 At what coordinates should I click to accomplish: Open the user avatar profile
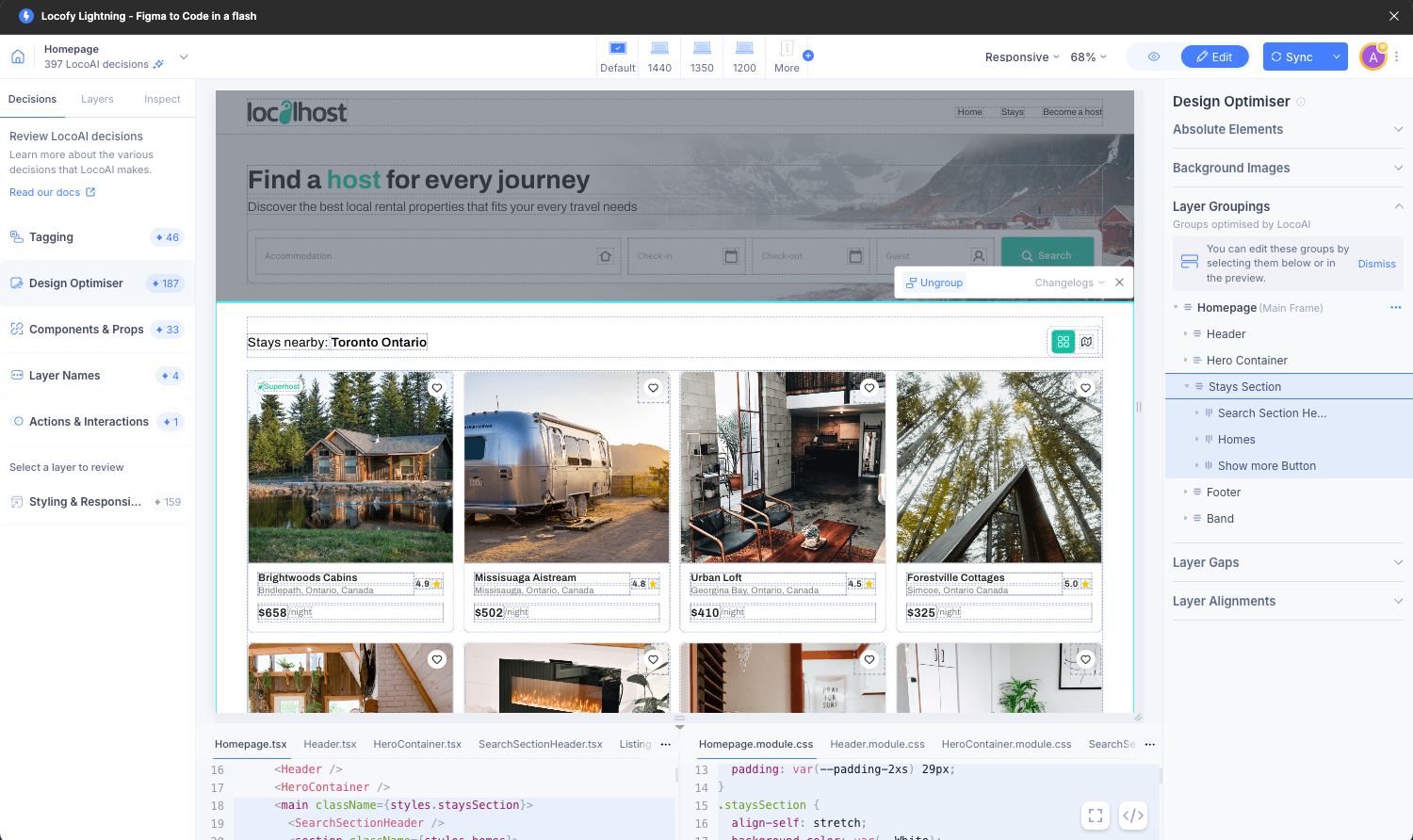[x=1372, y=57]
